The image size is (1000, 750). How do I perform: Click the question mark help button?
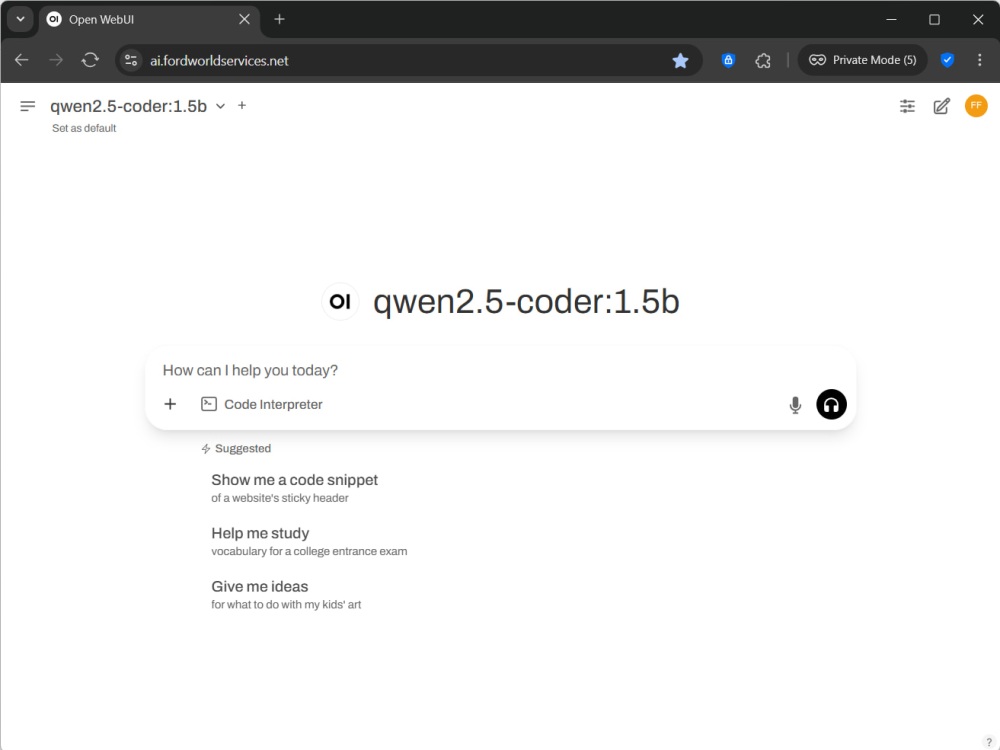click(x=989, y=741)
